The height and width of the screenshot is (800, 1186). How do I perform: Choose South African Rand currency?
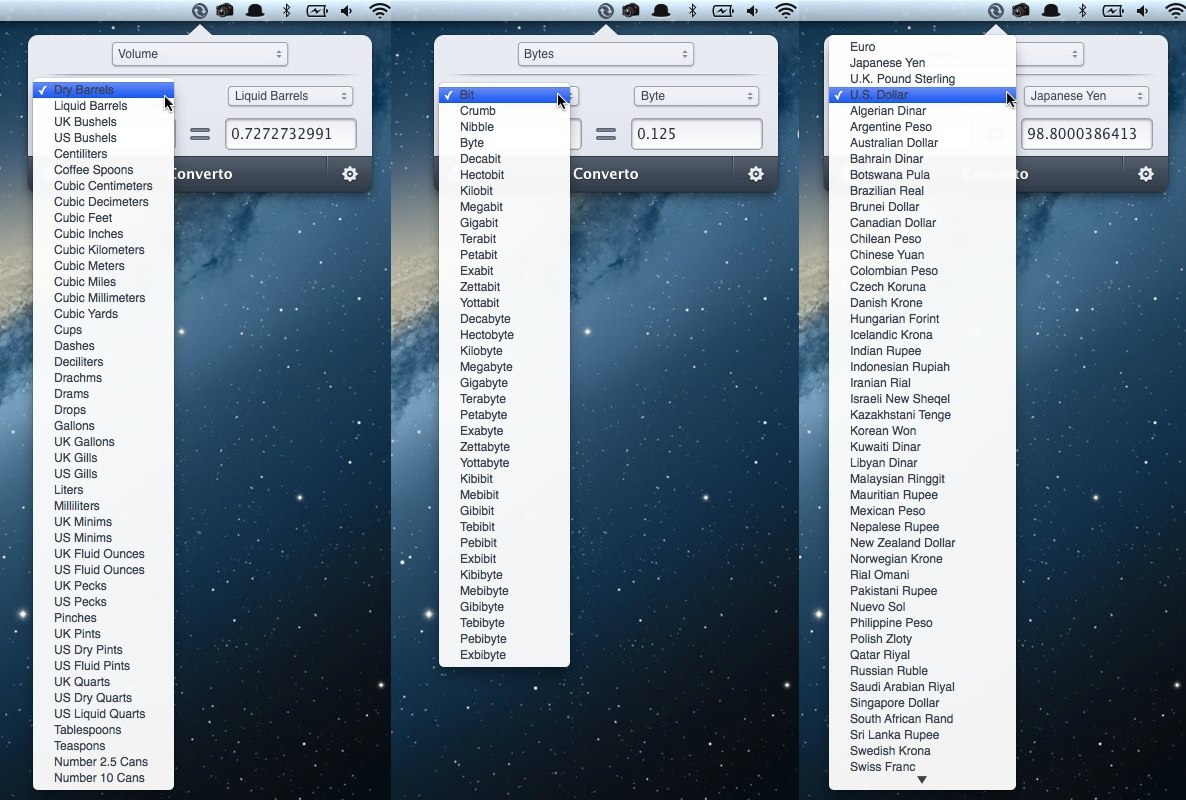pyautogui.click(x=922, y=719)
